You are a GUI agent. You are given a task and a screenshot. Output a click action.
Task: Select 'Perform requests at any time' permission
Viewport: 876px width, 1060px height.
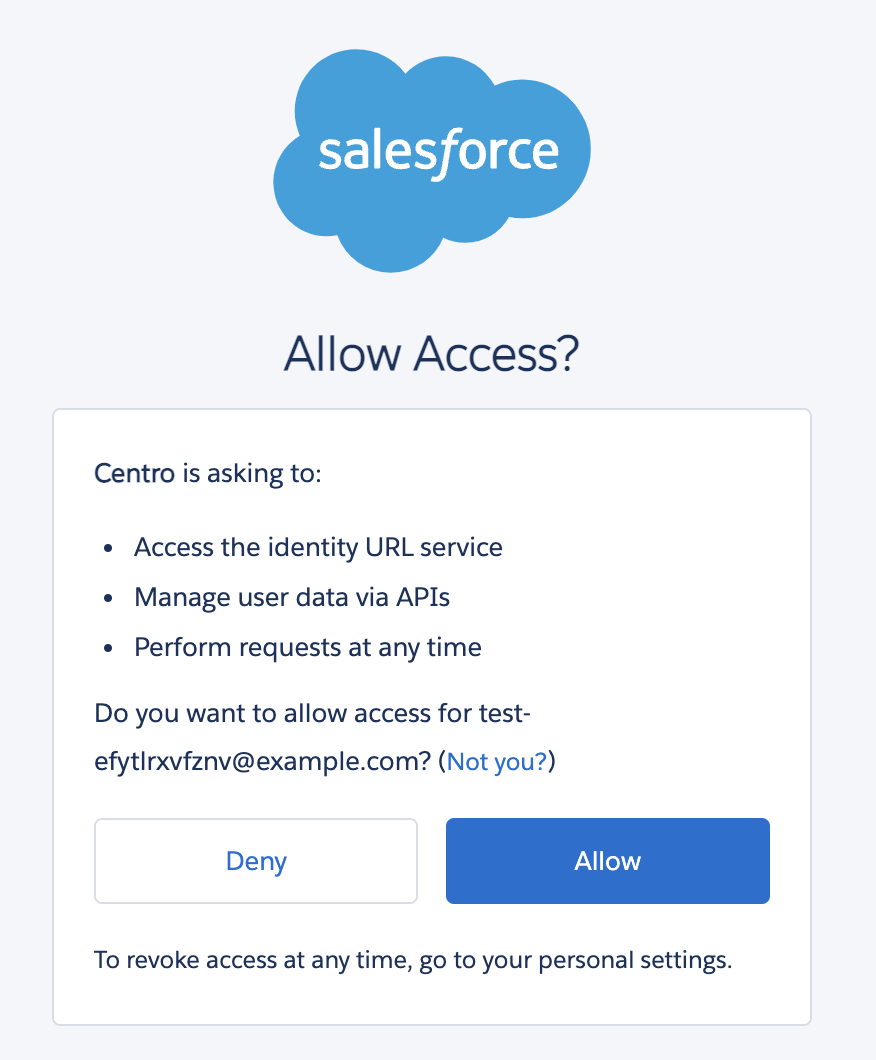[308, 648]
